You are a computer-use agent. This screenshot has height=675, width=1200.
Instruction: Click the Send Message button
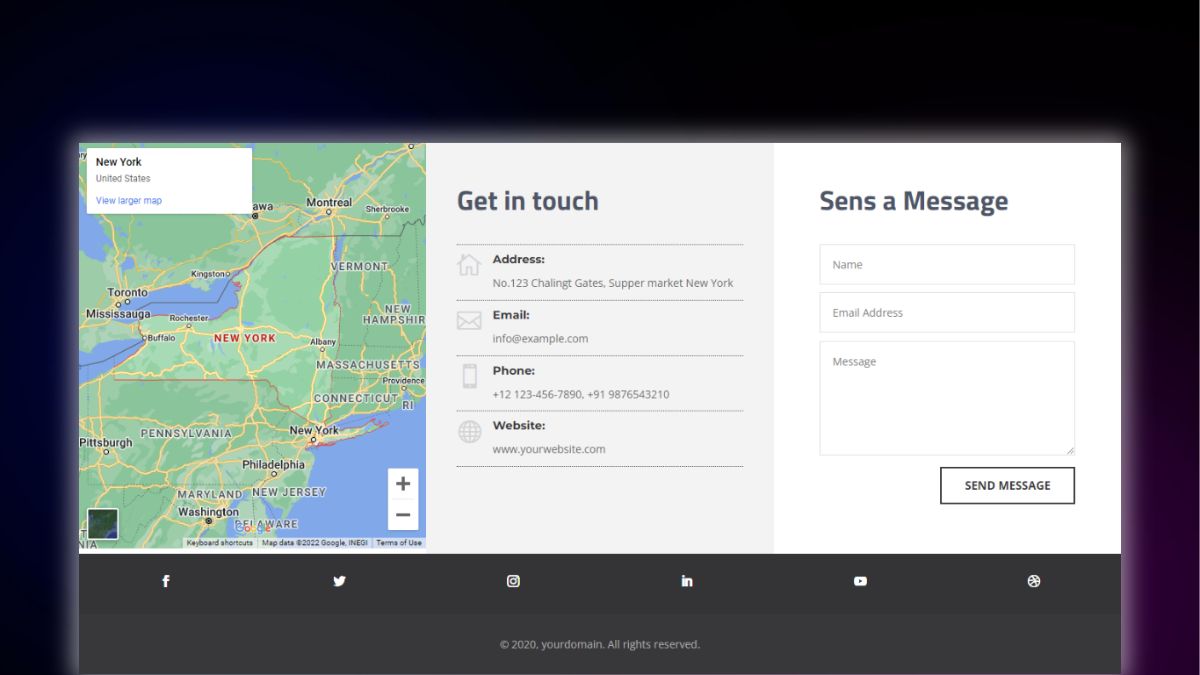(x=1007, y=485)
